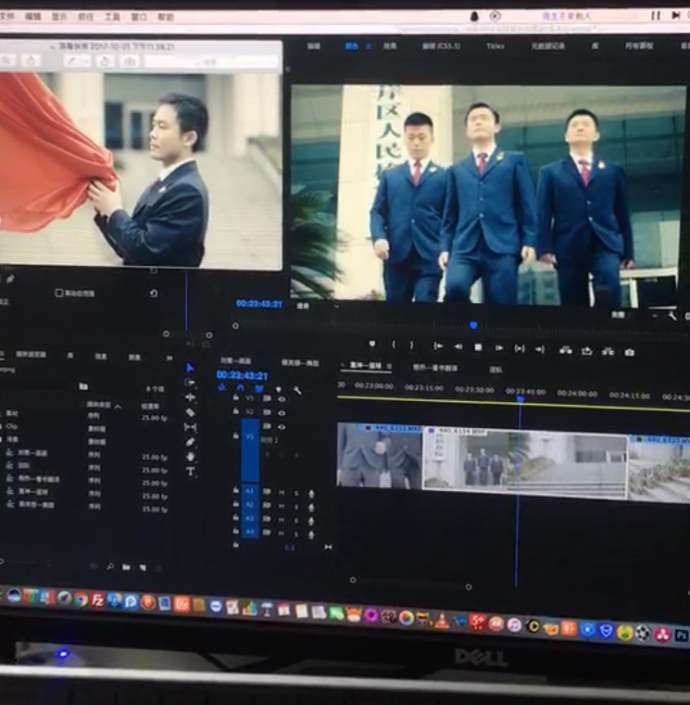This screenshot has width=690, height=705.
Task: Toggle nest sequence insert icon
Action: click(x=222, y=387)
